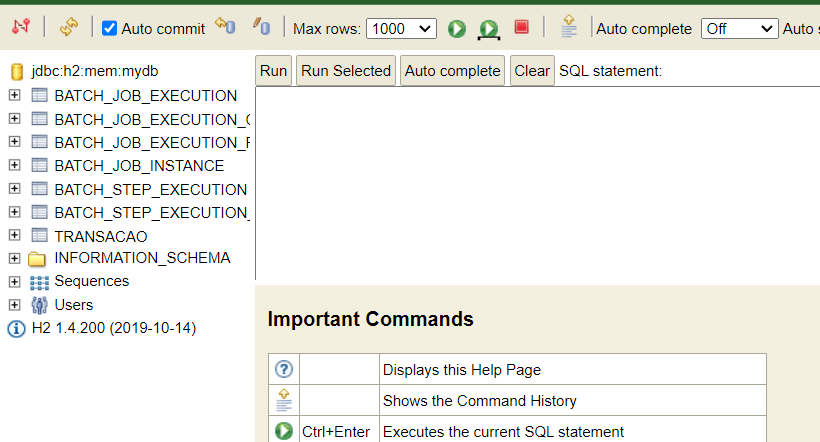Viewport: 820px width, 442px height.
Task: Expand the BATCH_JOB_INSTANCE table node
Action: pos(14,165)
